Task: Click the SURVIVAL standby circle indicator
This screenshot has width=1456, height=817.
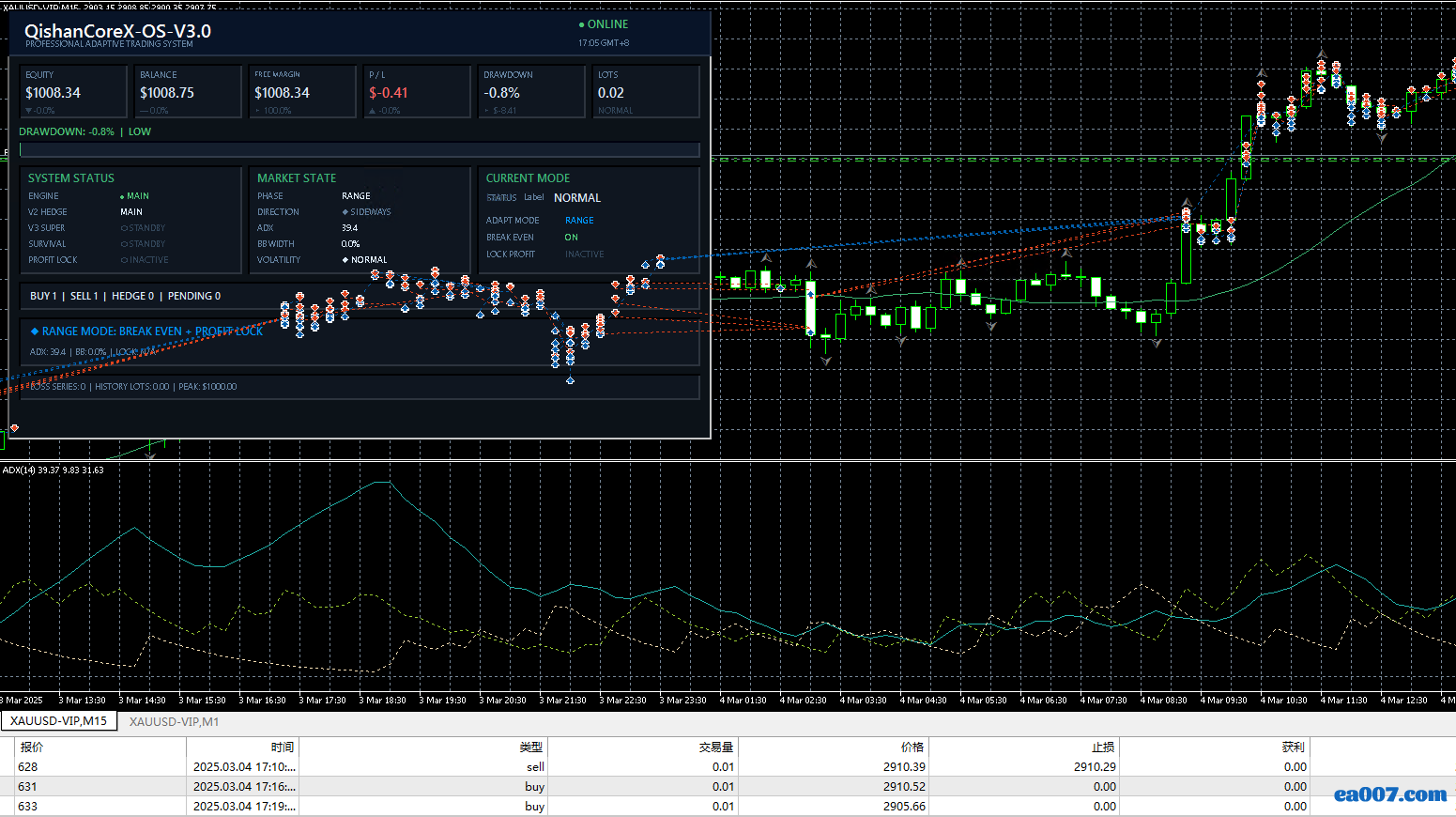Action: (x=124, y=244)
